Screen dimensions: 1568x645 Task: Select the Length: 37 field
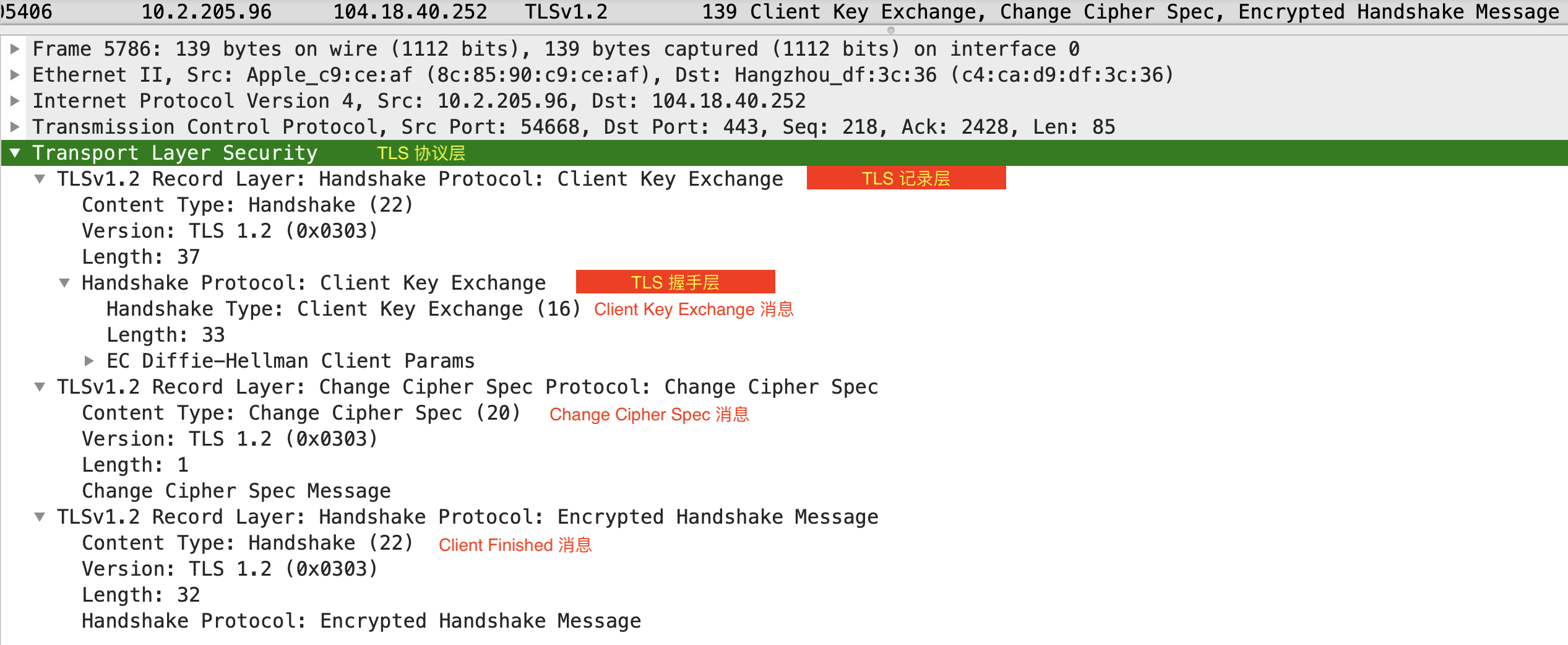click(x=140, y=256)
